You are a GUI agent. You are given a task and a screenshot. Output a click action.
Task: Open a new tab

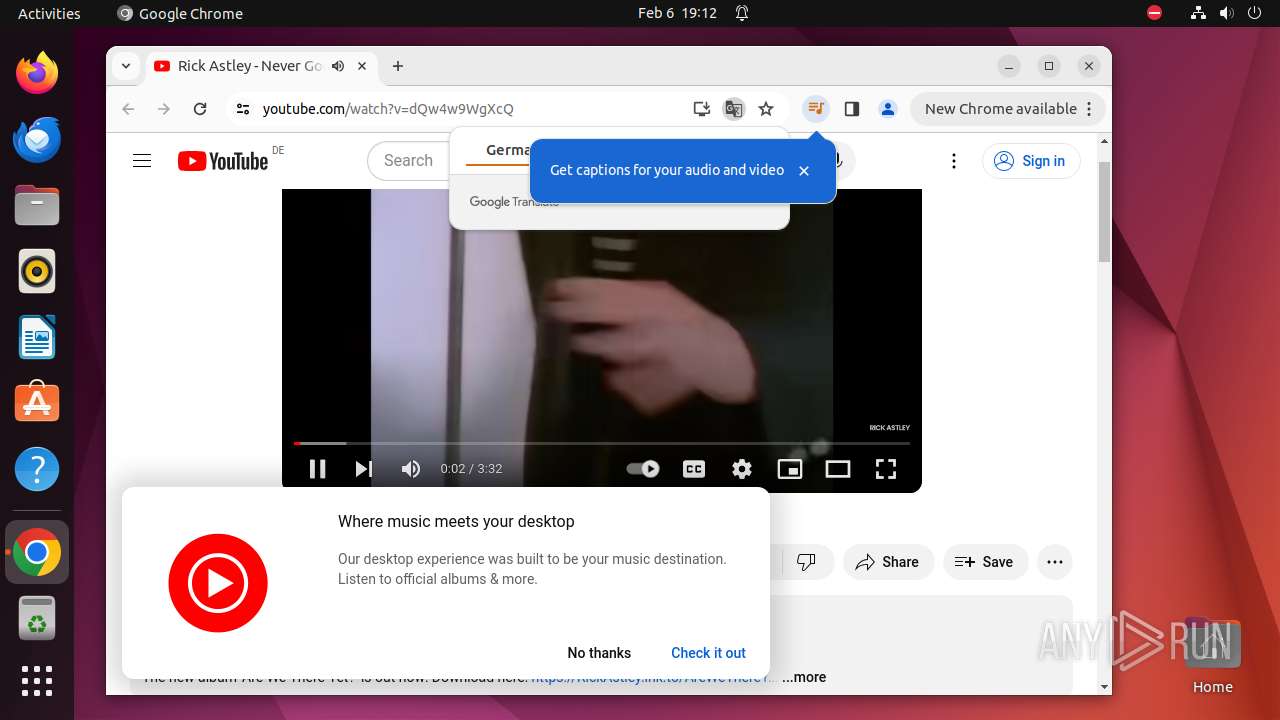point(398,66)
